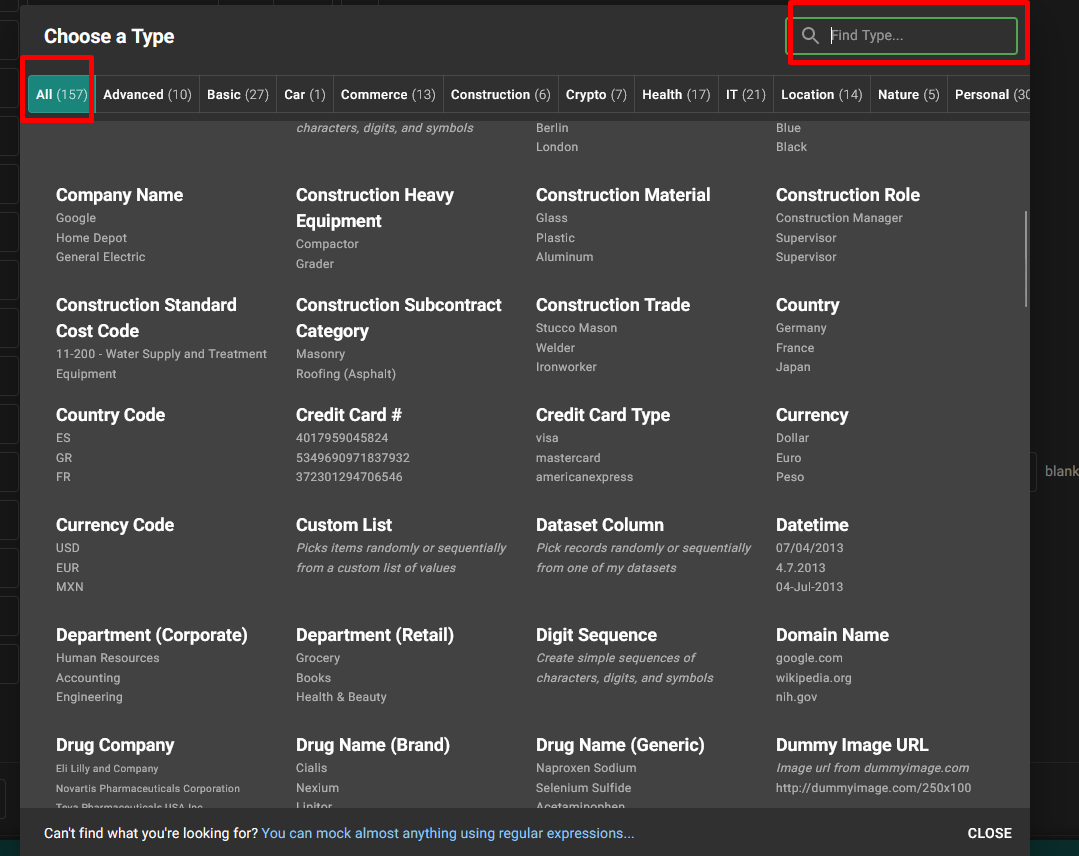This screenshot has width=1079, height=856.
Task: Pick the Drug Company type
Action: coord(115,746)
